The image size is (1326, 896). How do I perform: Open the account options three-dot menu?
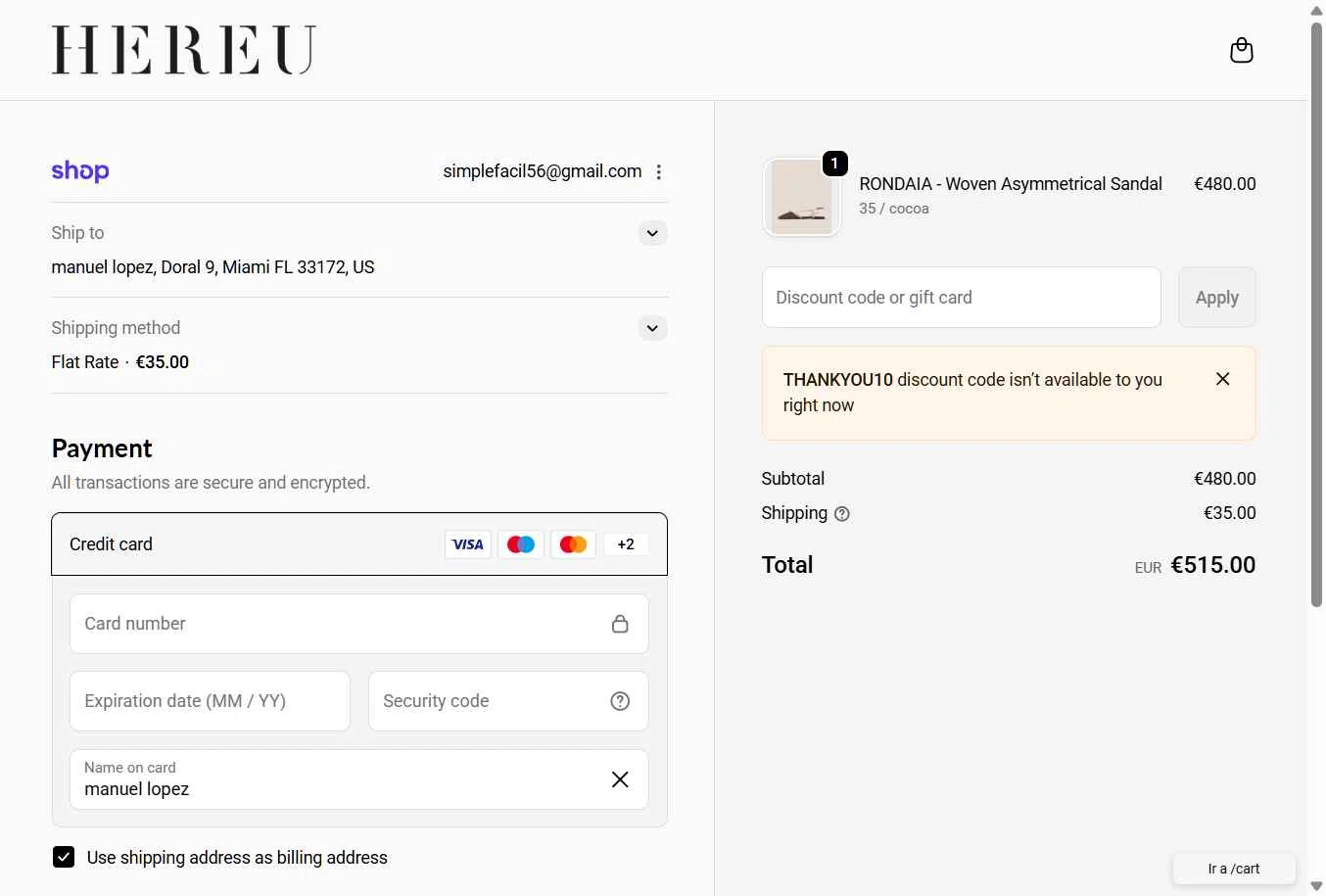(659, 172)
